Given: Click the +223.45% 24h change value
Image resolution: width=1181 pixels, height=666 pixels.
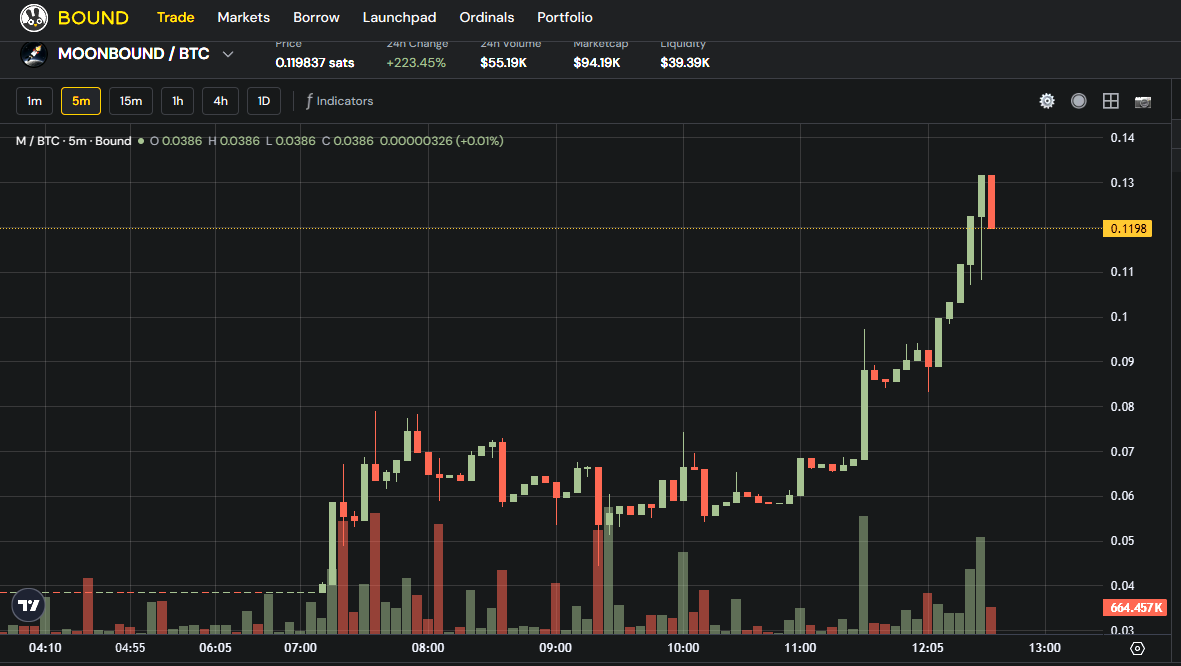Looking at the screenshot, I should [416, 63].
